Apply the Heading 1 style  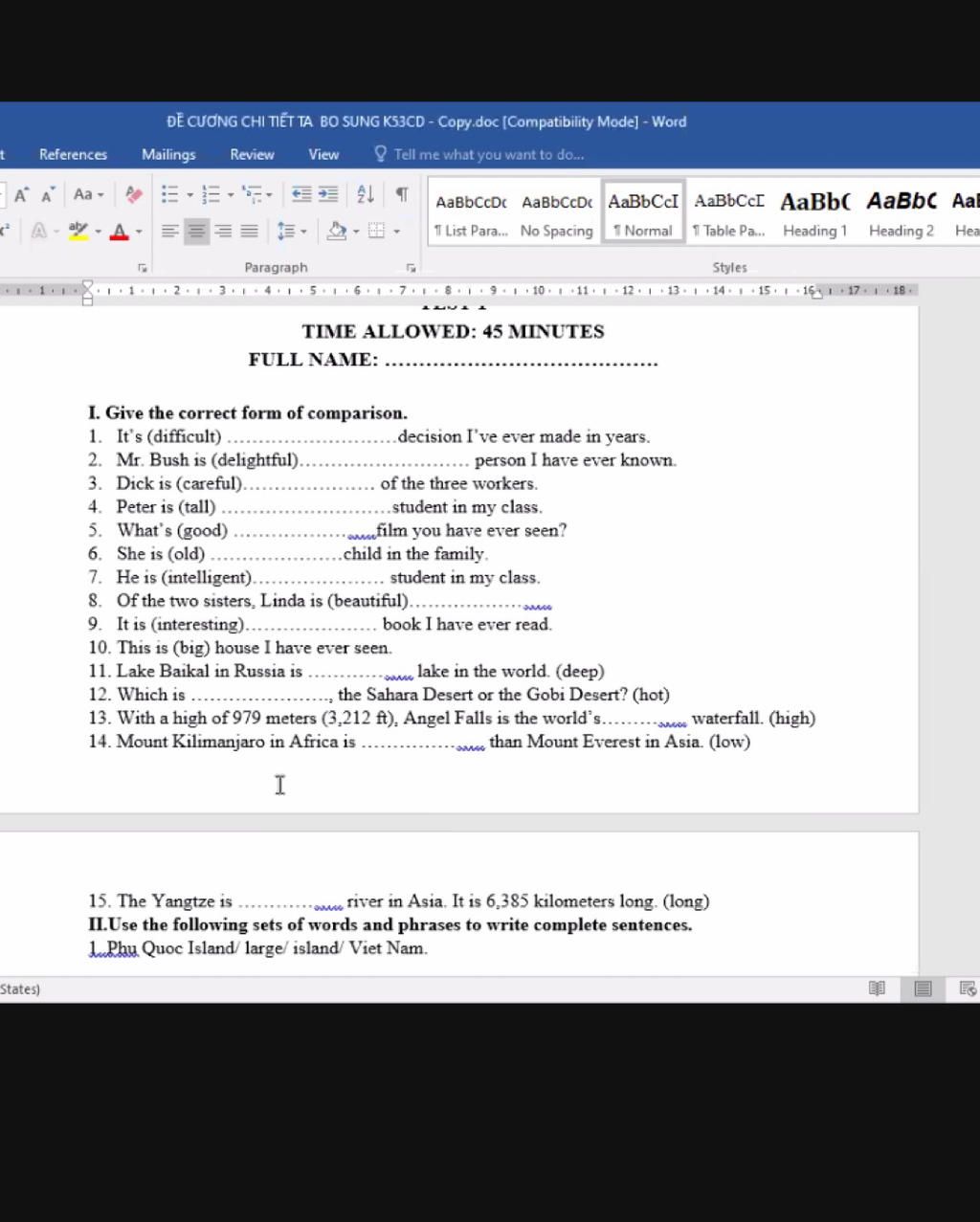[x=815, y=212]
